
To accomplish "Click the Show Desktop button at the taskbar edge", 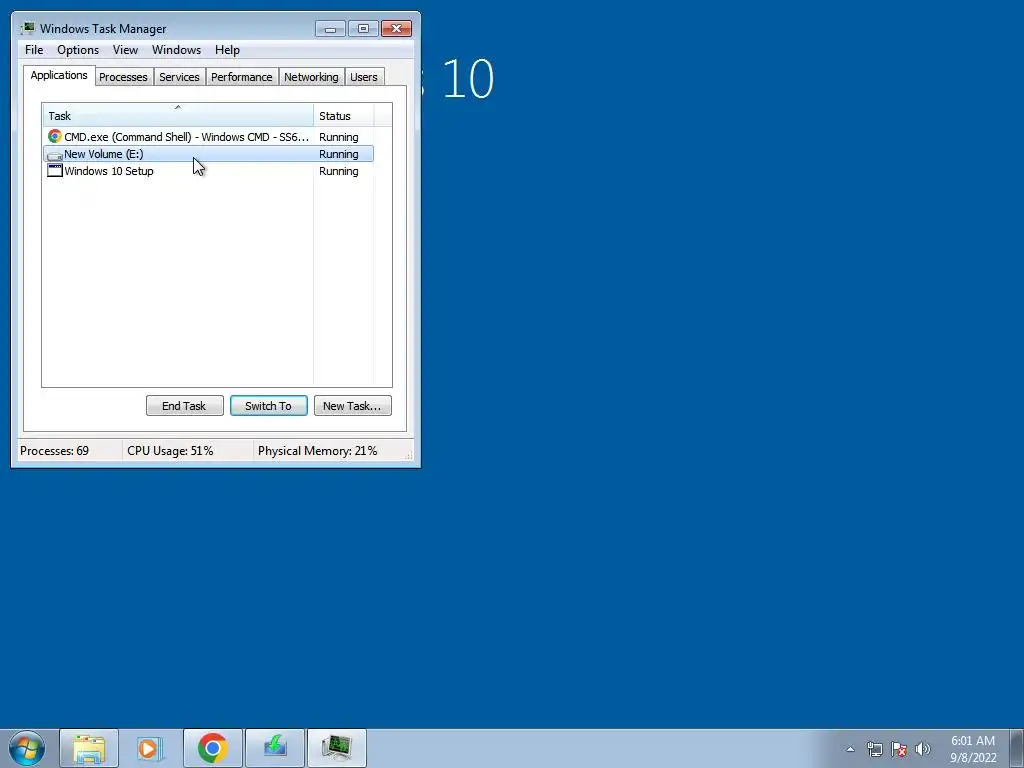I will click(1017, 748).
